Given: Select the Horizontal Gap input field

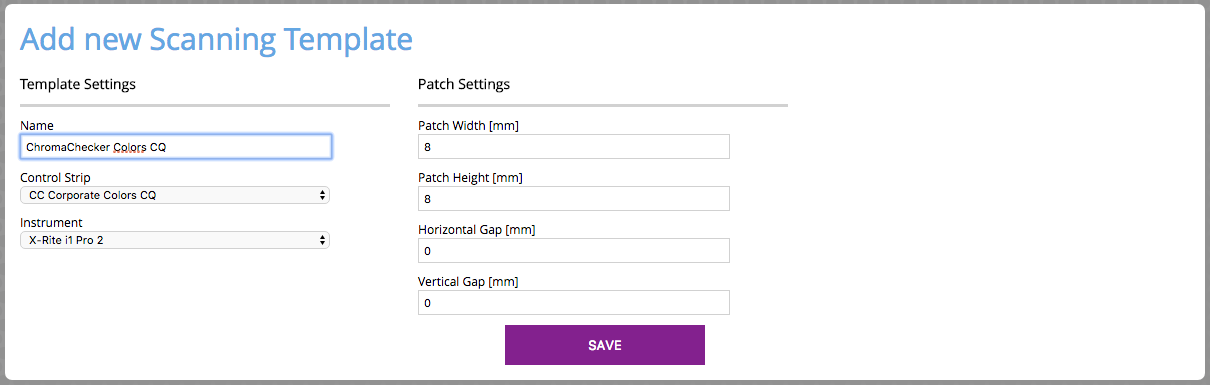Looking at the screenshot, I should 574,251.
